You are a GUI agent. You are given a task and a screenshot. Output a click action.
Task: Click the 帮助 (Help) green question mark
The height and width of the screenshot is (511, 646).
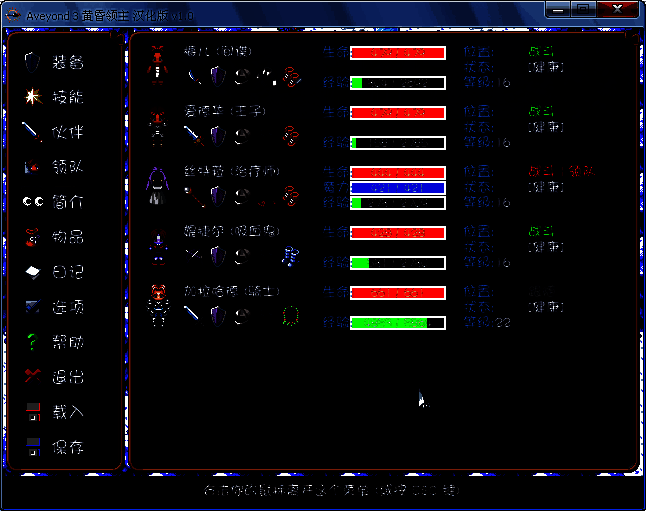tap(33, 342)
